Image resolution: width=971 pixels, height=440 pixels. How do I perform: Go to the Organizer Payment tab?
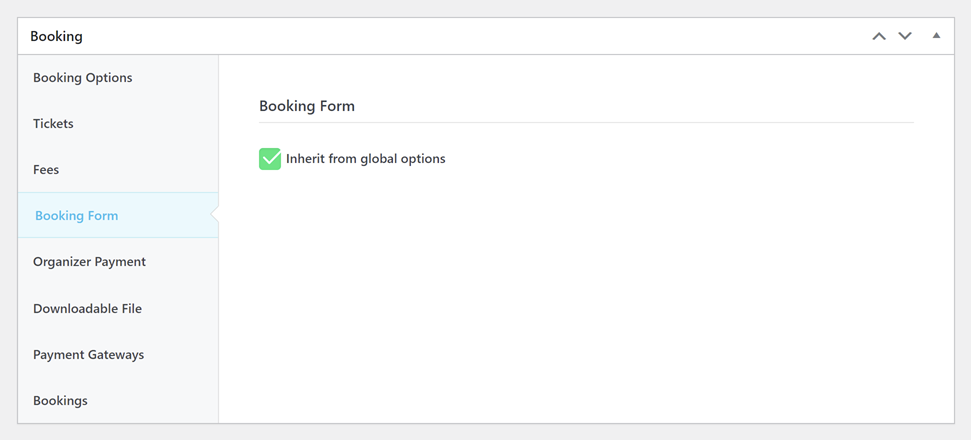coord(89,262)
